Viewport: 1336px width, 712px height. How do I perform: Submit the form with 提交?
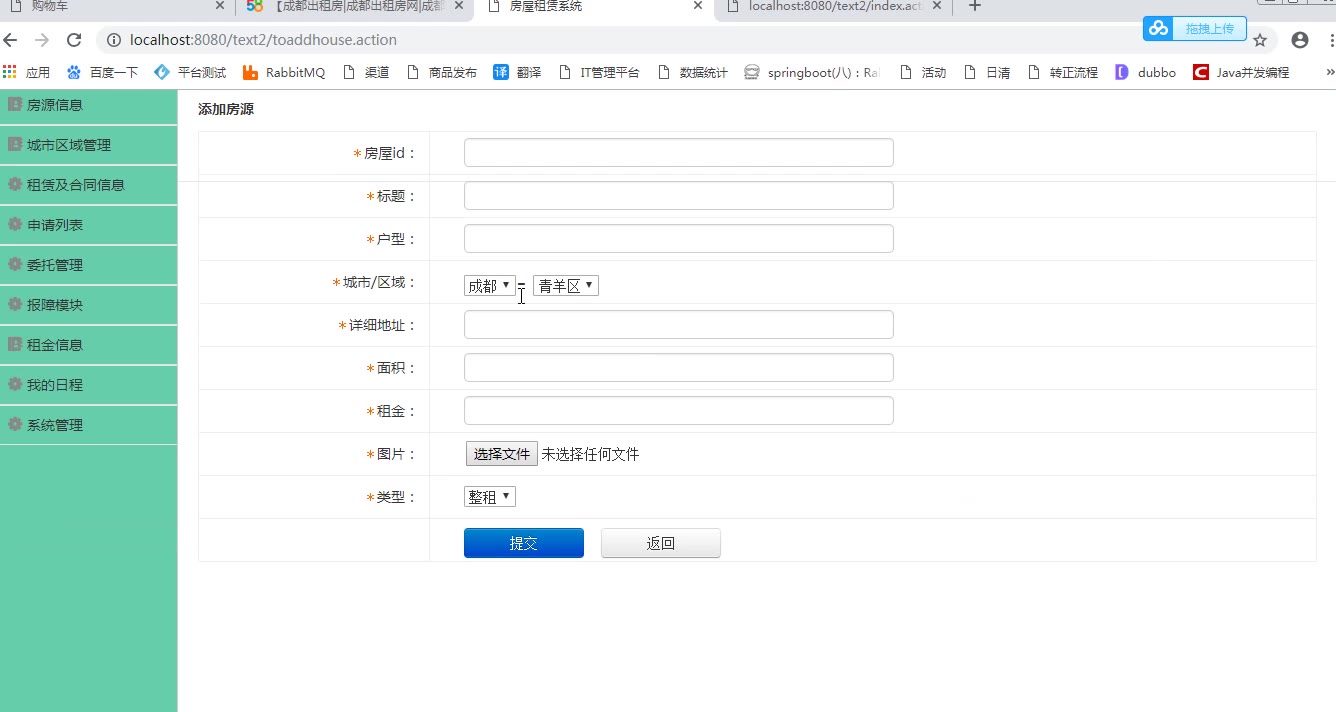[524, 543]
